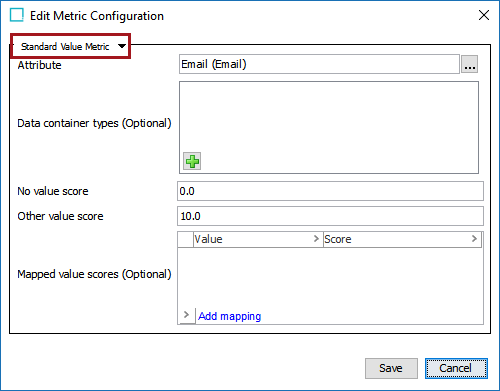Click the row arrow beside Add mapping
Image resolution: width=500 pixels, height=391 pixels.
pyautogui.click(x=186, y=315)
